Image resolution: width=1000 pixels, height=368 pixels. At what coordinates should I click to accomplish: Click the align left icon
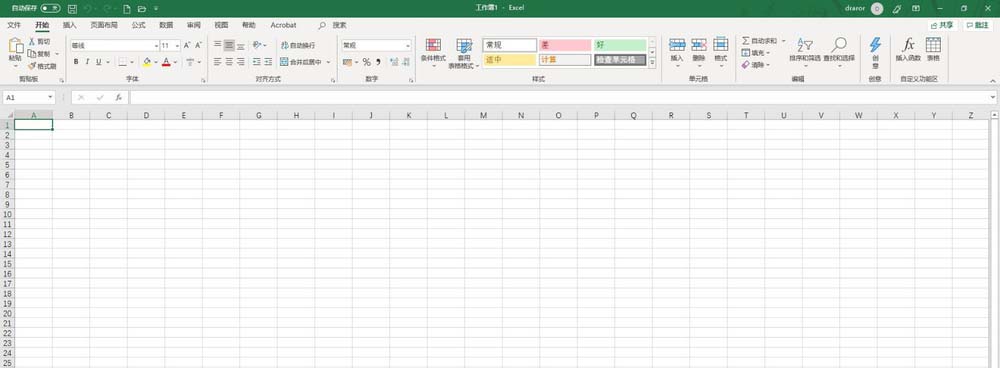click(217, 62)
